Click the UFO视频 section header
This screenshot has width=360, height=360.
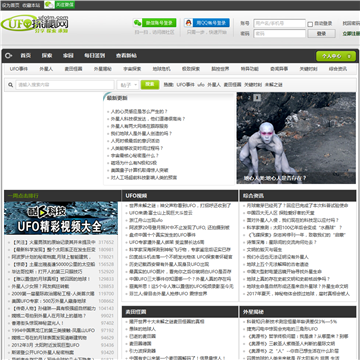point(136,196)
